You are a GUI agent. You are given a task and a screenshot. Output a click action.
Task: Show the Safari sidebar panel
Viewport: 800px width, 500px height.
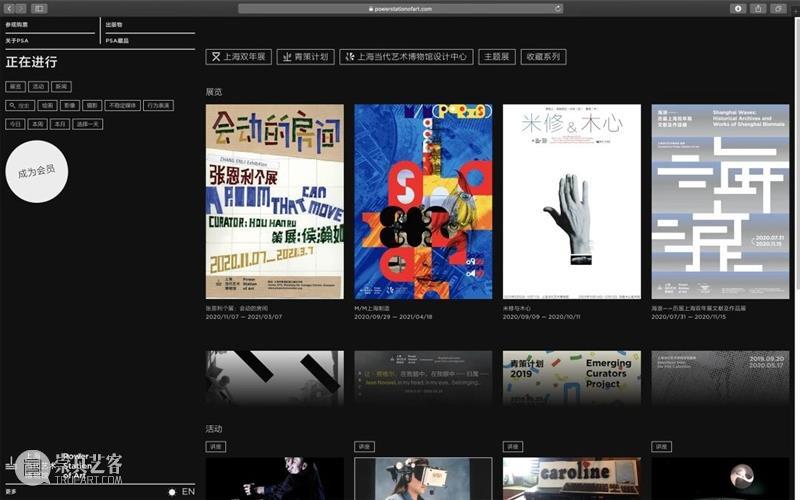pos(39,9)
